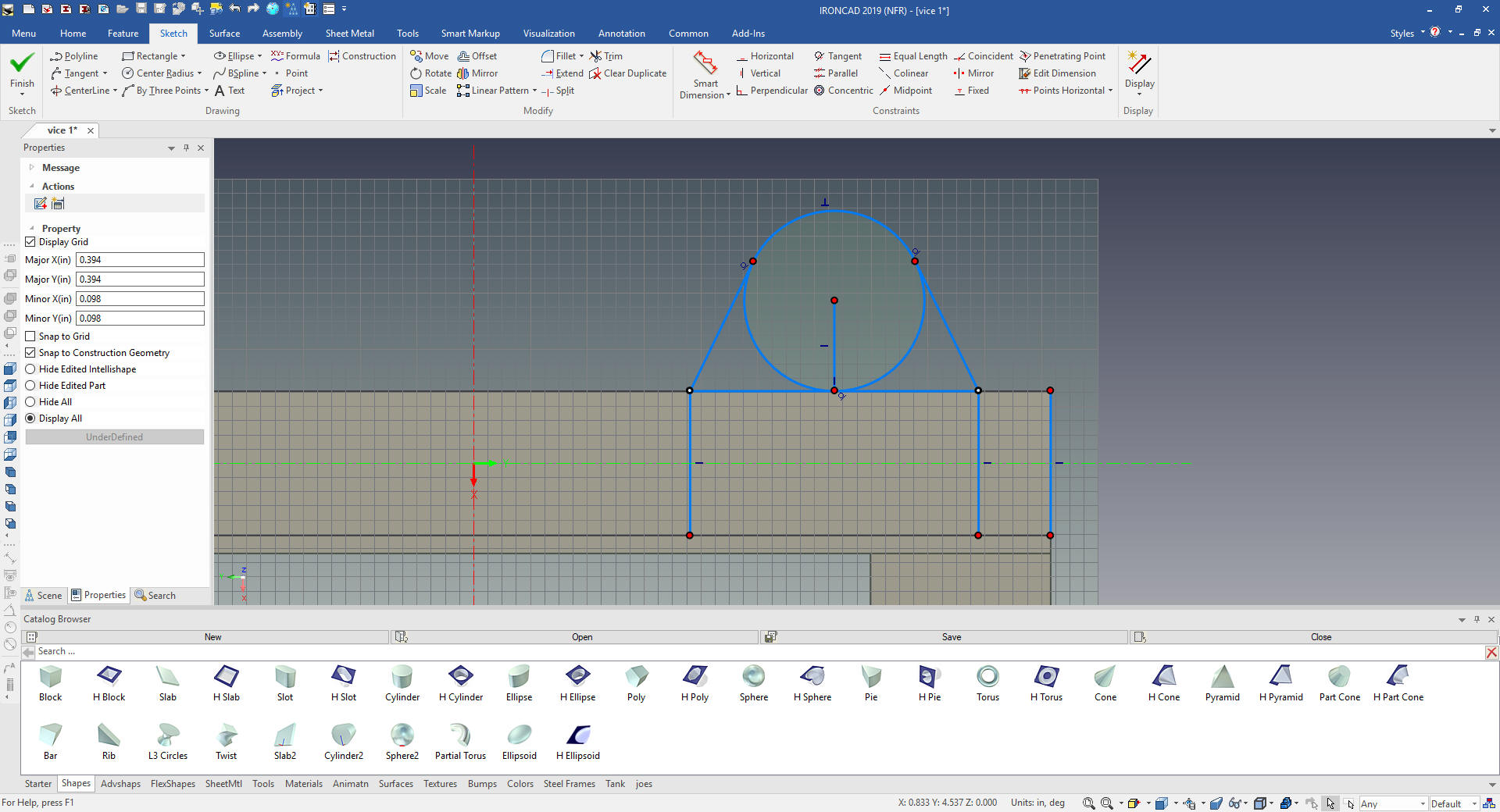
Task: Apply the Fixed constraint
Action: 971,91
